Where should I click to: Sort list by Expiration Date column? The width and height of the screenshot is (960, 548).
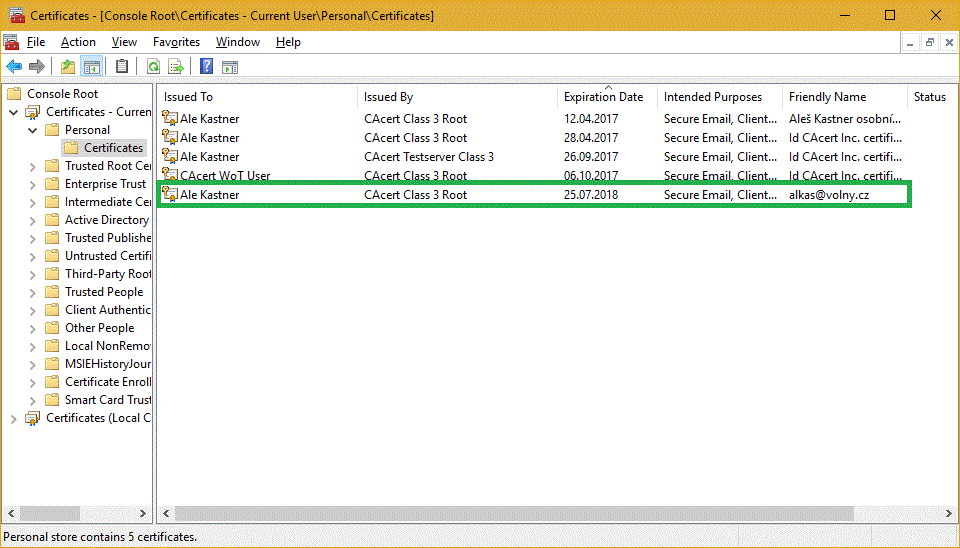pyautogui.click(x=603, y=97)
